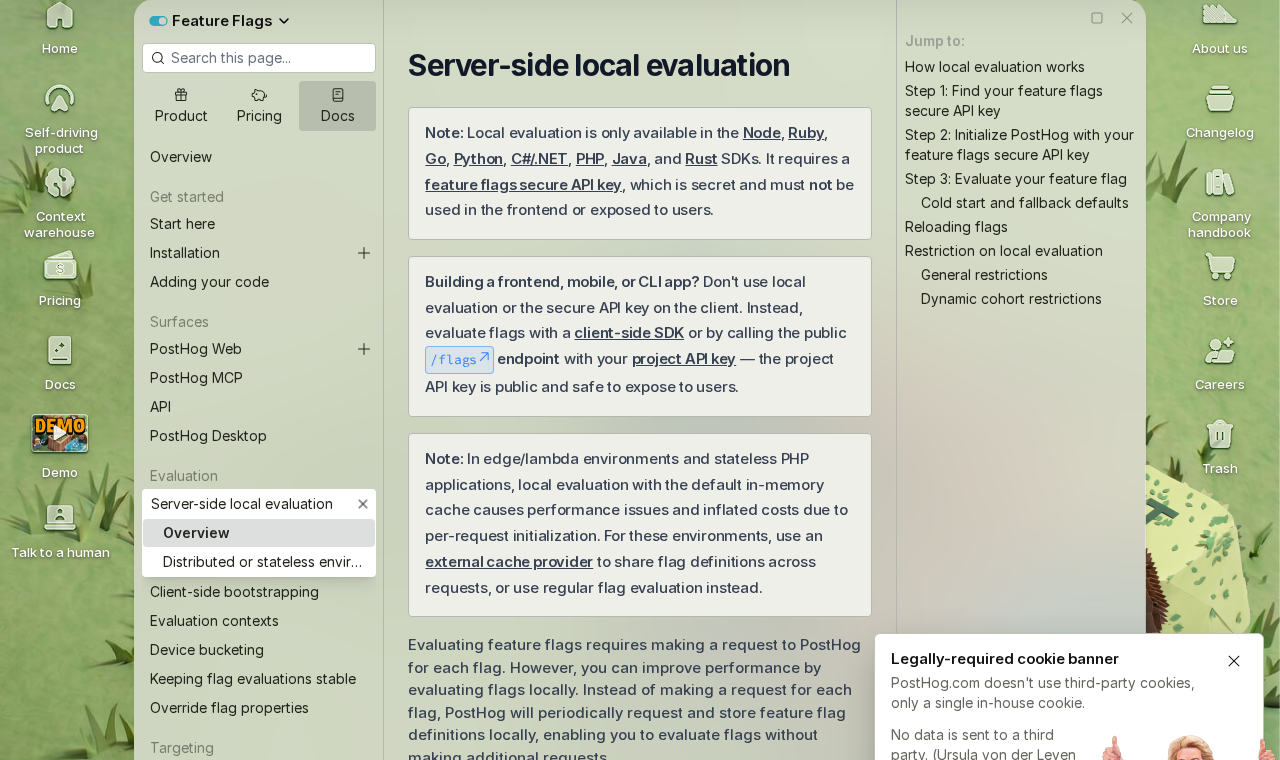The height and width of the screenshot is (760, 1280).
Task: Open the feature flags secure API key link
Action: click(523, 185)
